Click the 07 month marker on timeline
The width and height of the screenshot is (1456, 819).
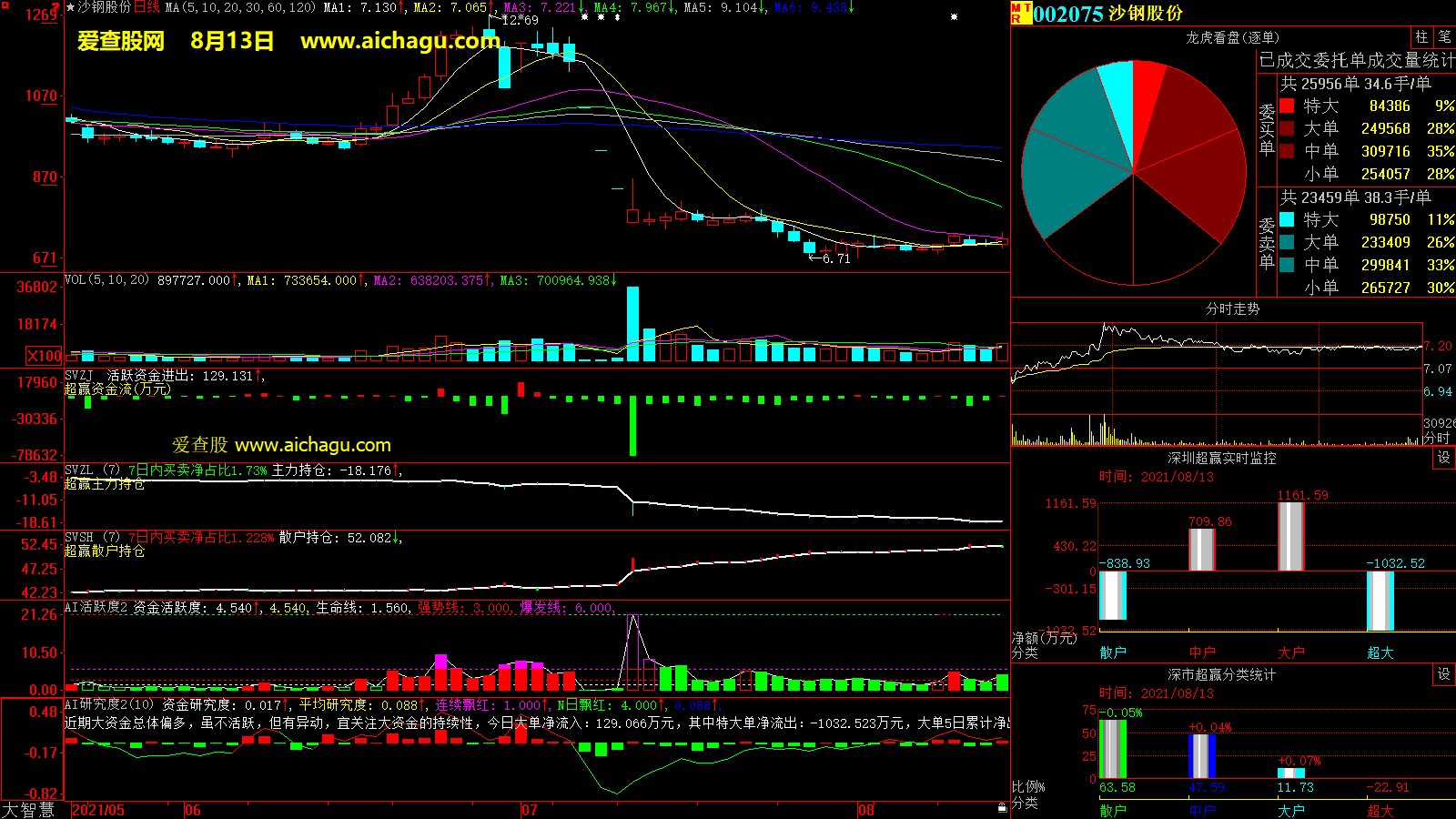pos(529,810)
